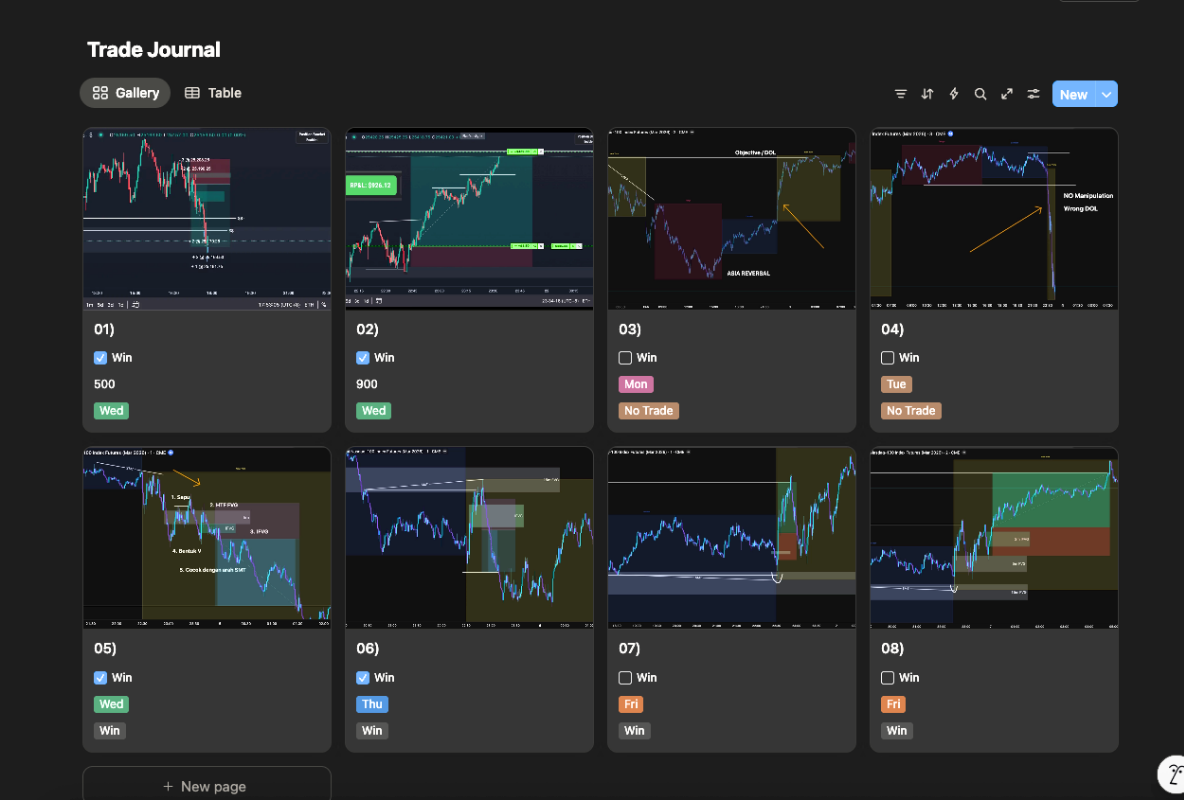The image size is (1184, 800).
Task: Click the No Trade tag on card 04)
Action: coord(910,411)
